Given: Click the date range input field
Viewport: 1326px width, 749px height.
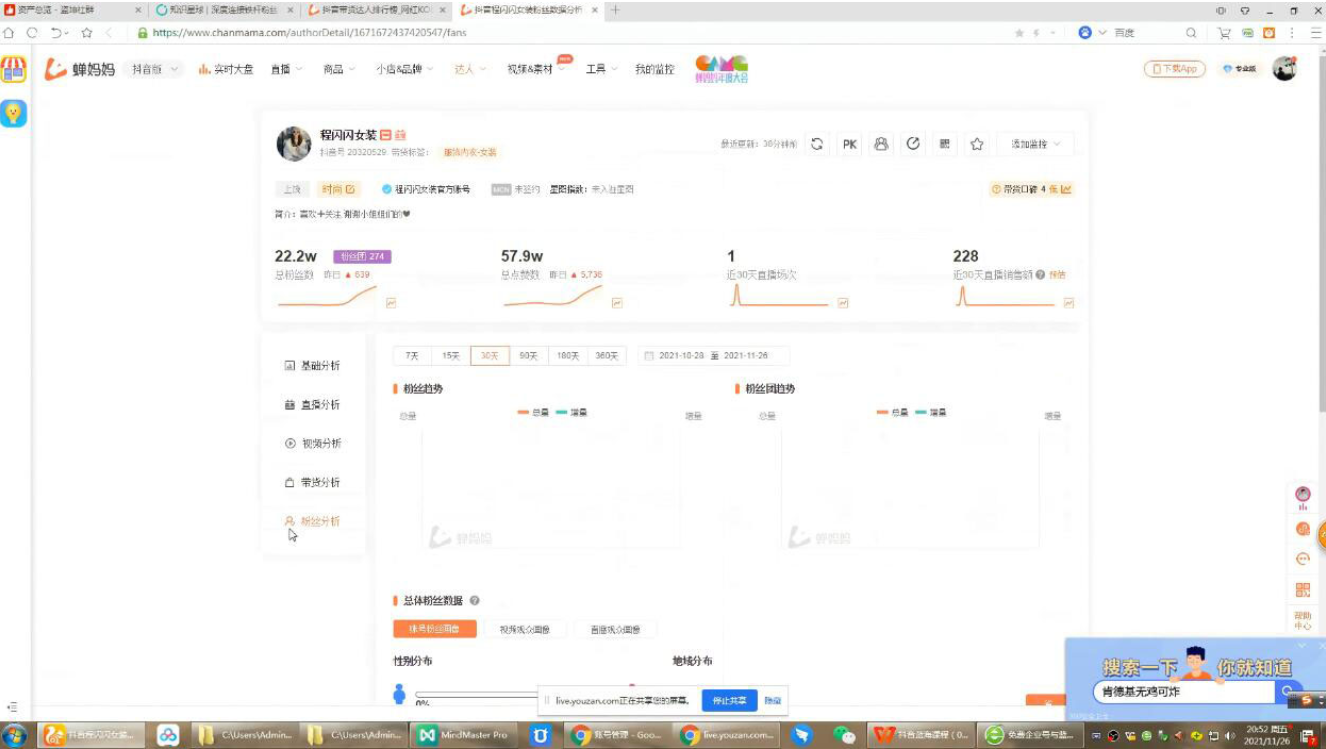Looking at the screenshot, I should (x=714, y=356).
